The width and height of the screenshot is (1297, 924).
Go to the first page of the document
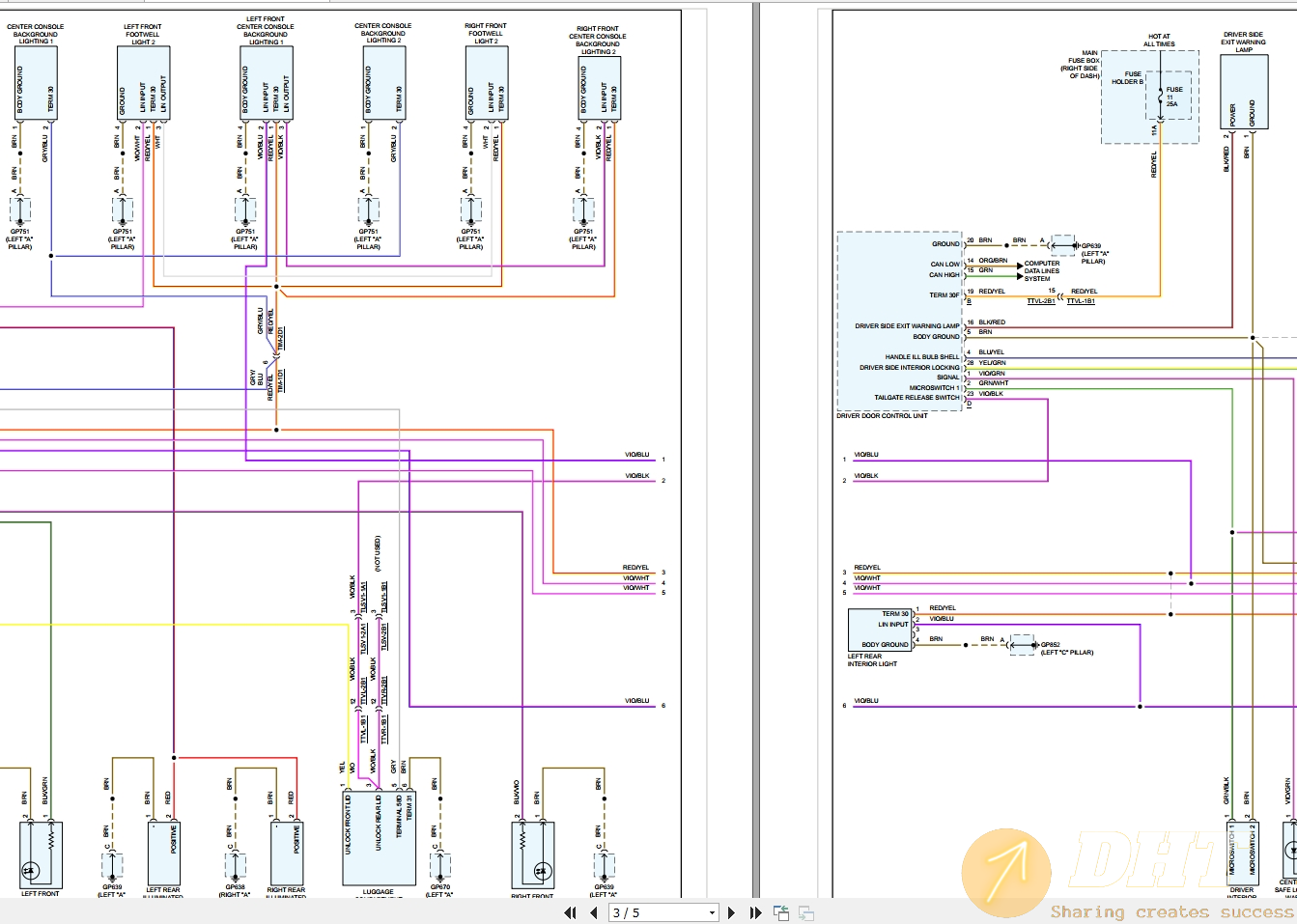[570, 912]
